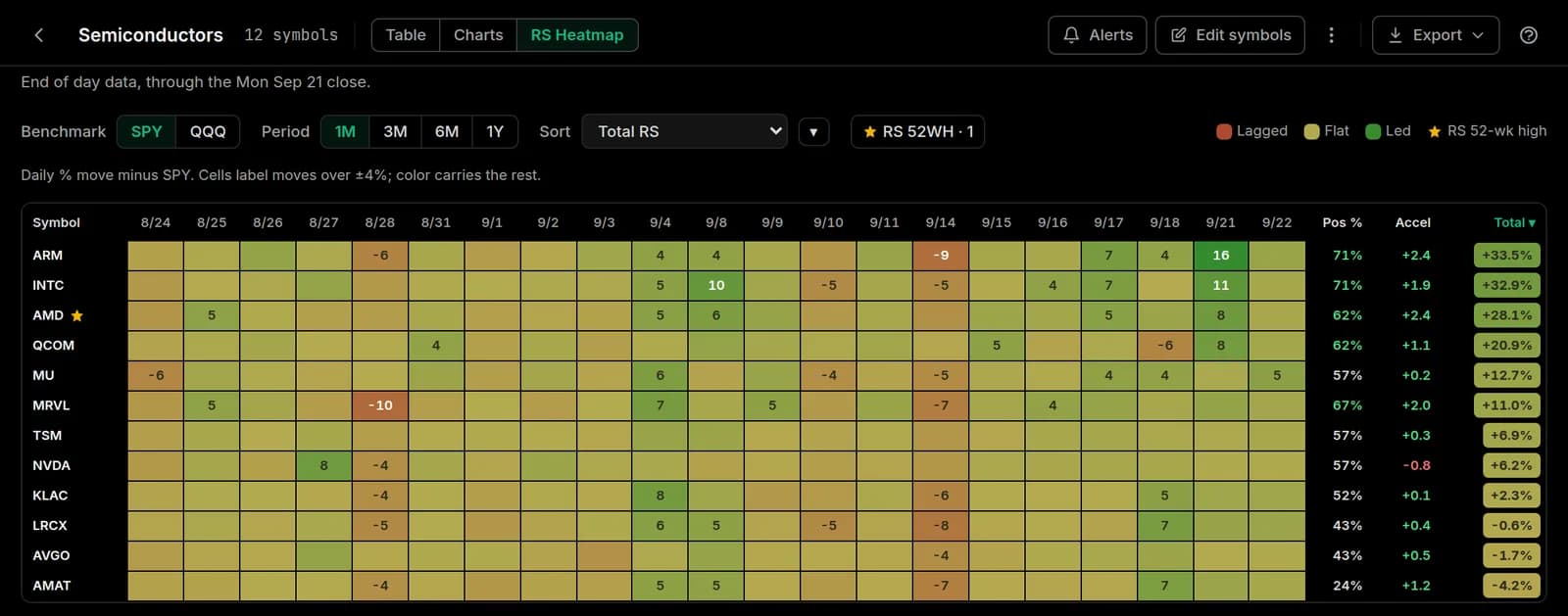
Task: Select the AVGO symbol row
Action: pos(784,555)
